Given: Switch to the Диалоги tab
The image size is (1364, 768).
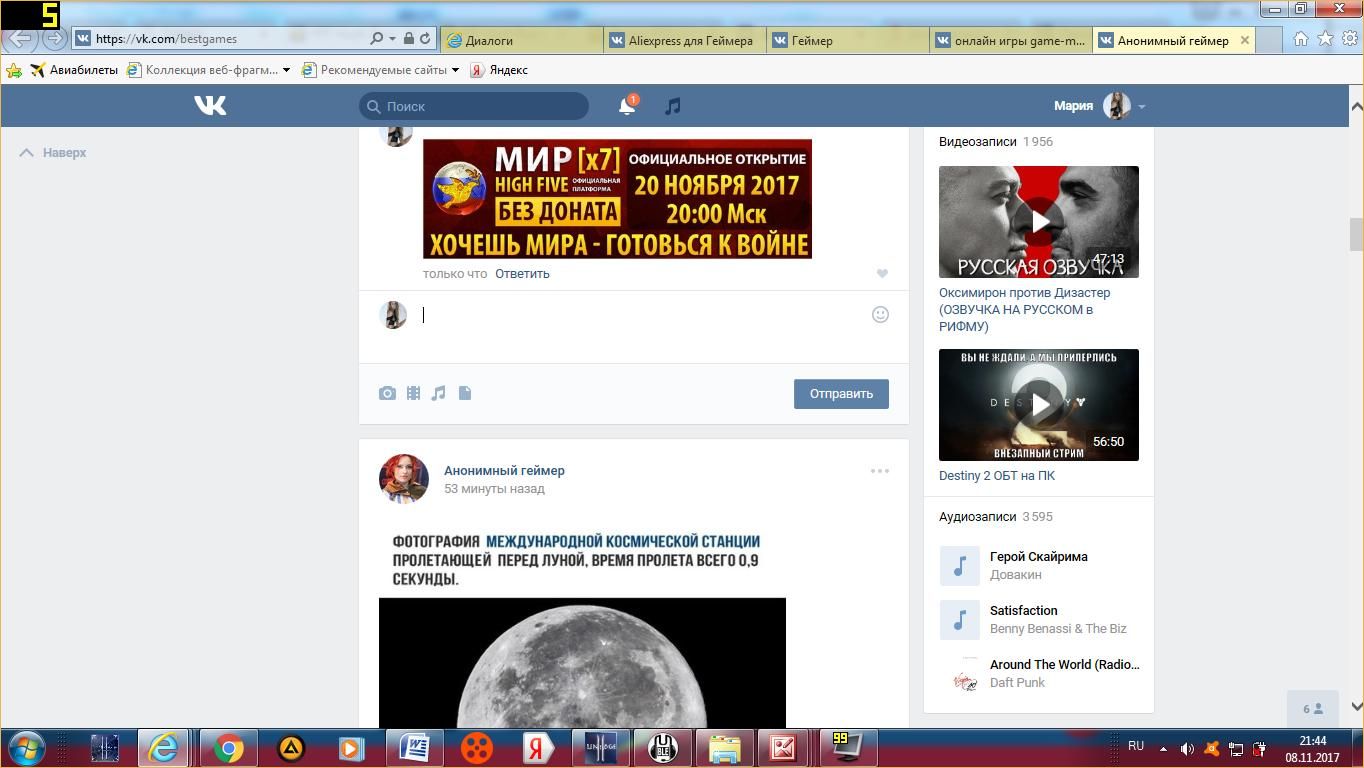Looking at the screenshot, I should point(522,40).
